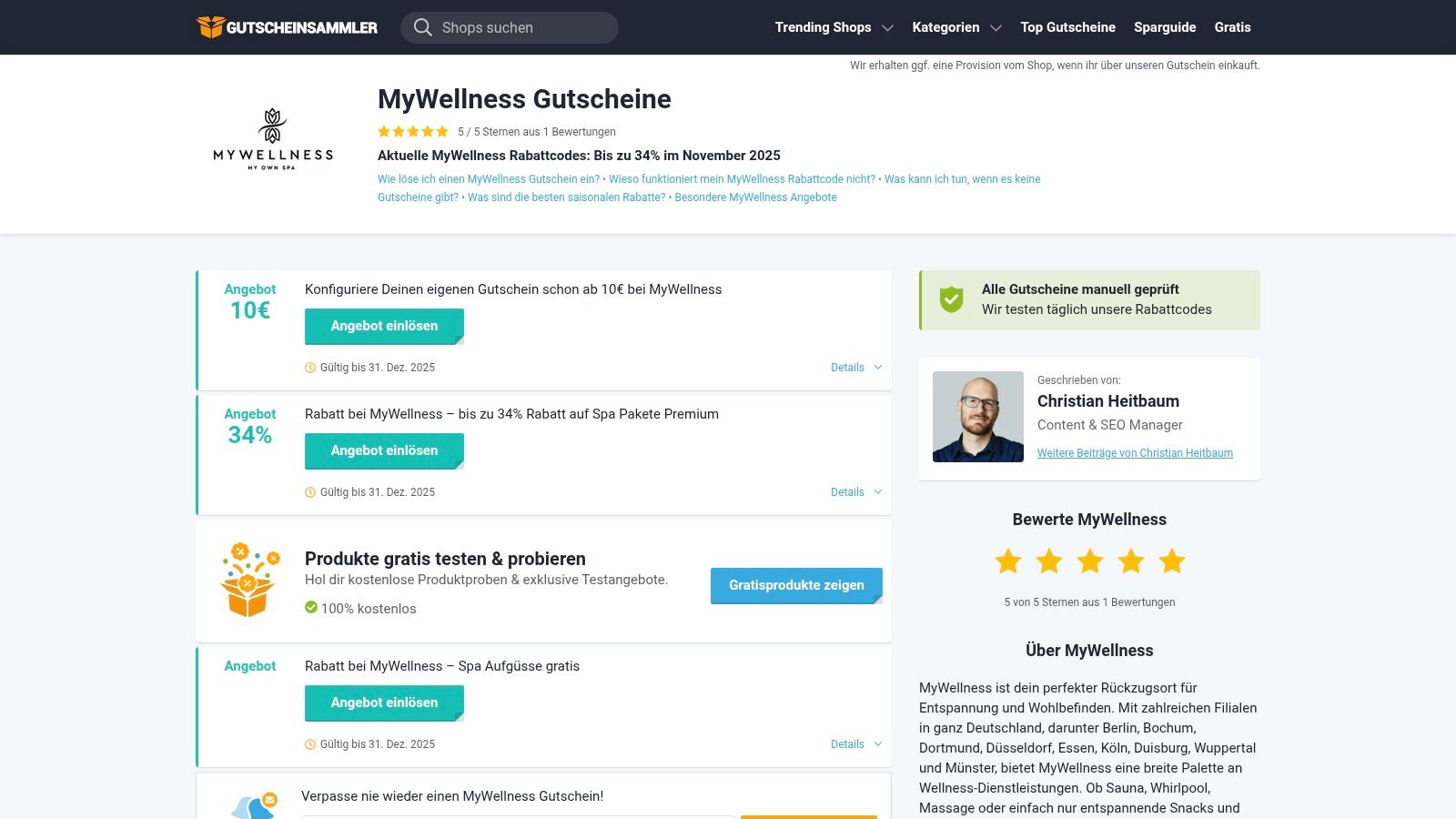Click the checkmark next to 100% kostenlos
The image size is (1456, 819).
(x=310, y=608)
